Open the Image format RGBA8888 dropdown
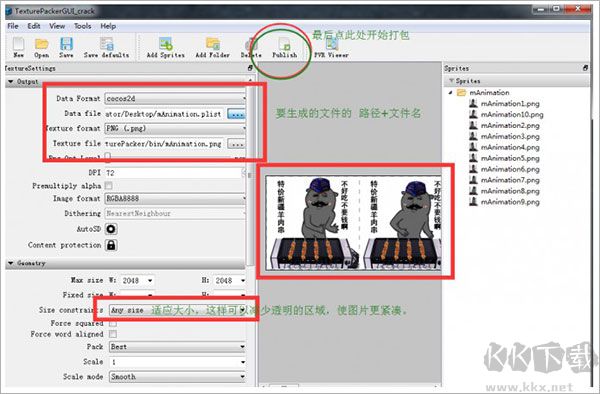The image size is (600, 394). 175,199
